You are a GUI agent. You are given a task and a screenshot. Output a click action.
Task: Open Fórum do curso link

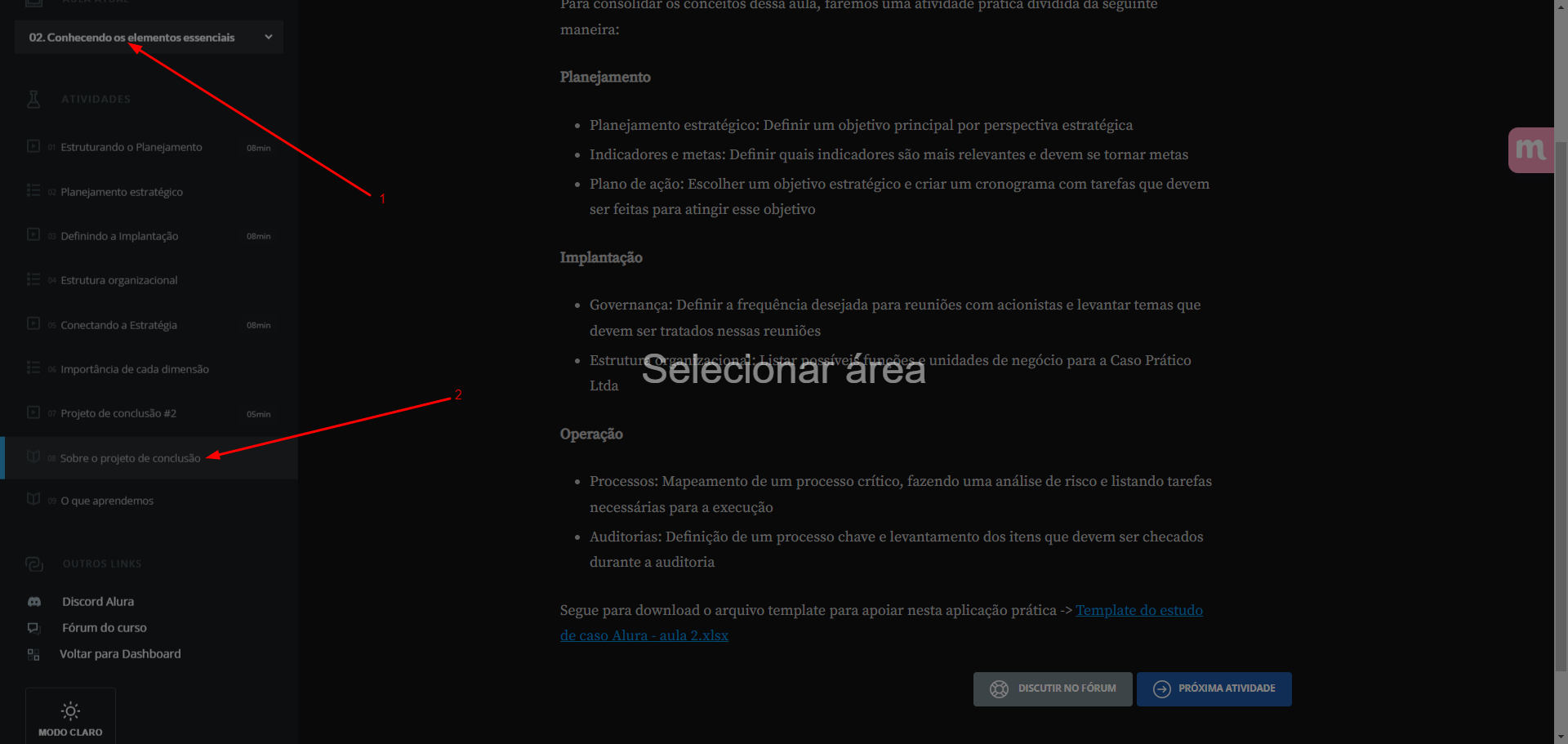tap(105, 628)
